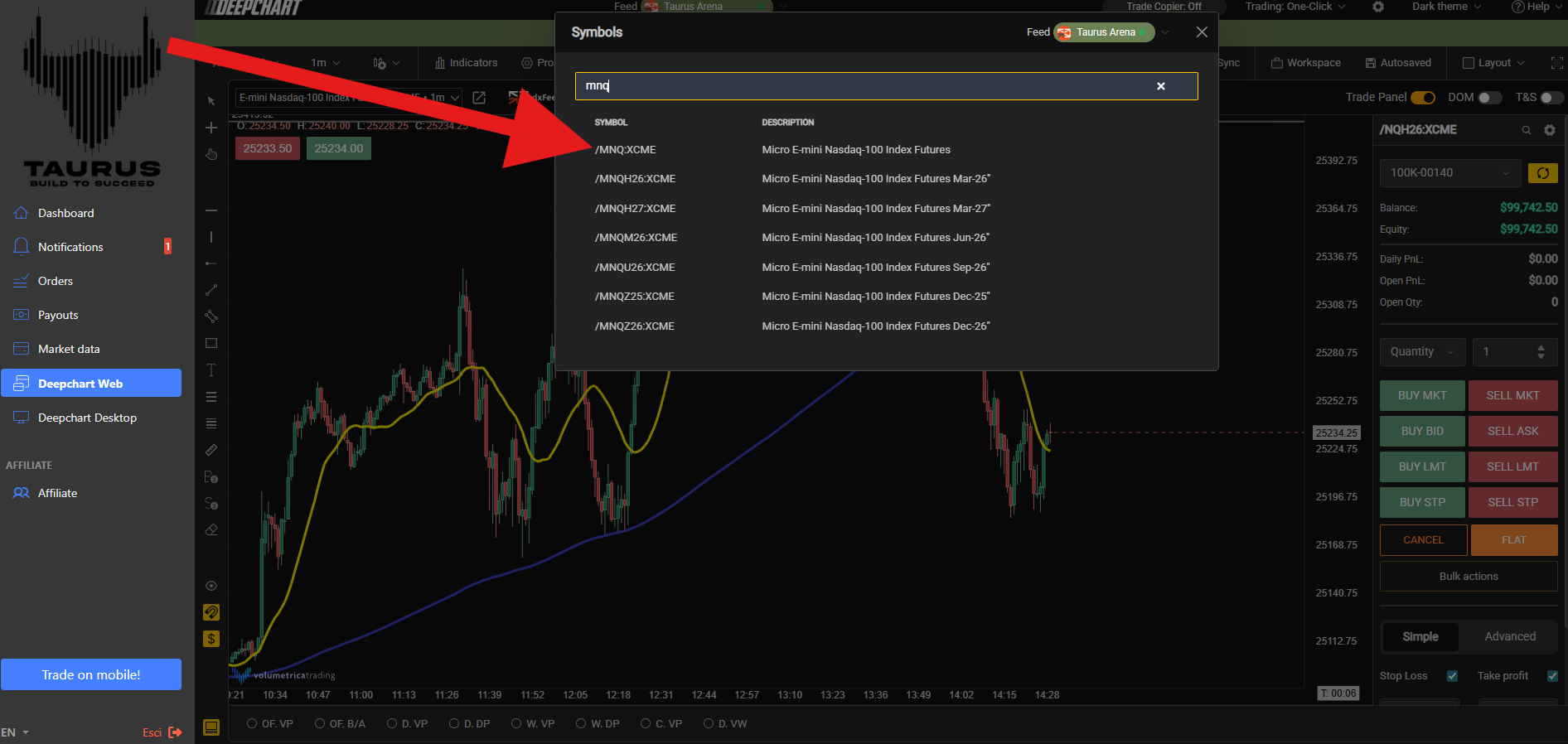
Task: Activate the hand pan tool
Action: click(211, 154)
